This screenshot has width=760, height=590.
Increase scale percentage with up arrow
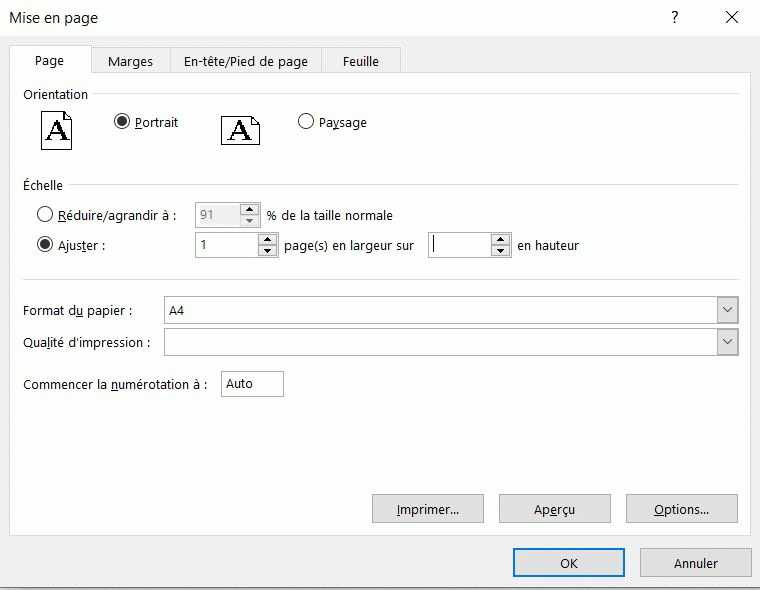250,209
